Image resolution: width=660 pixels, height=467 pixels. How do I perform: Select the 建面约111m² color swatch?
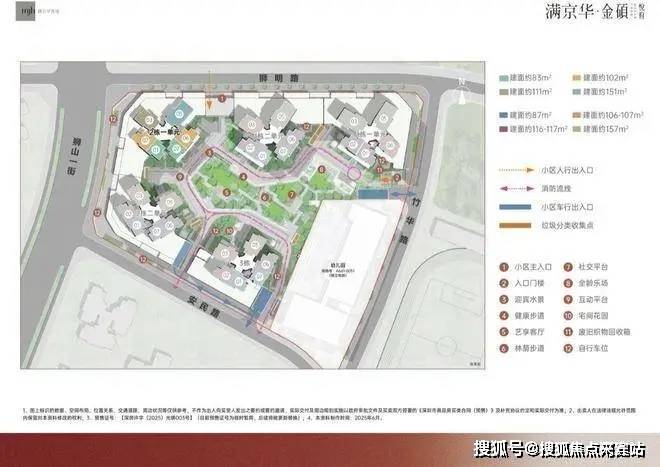coord(503,92)
